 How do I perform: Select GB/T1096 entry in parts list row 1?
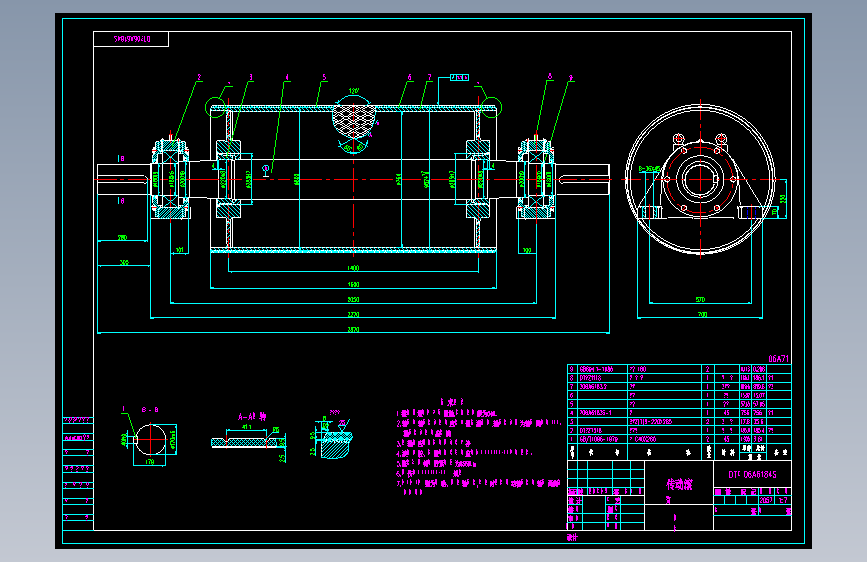point(599,439)
